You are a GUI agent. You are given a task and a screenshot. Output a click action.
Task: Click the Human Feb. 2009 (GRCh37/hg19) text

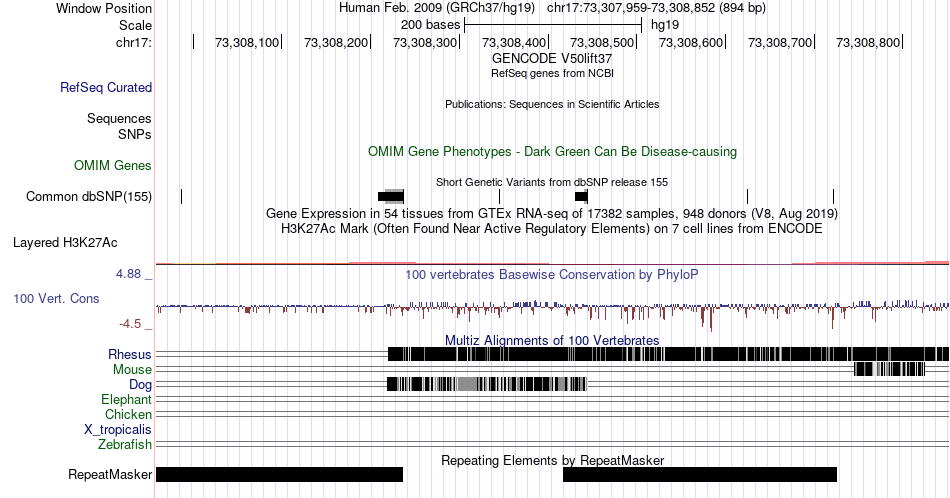pyautogui.click(x=437, y=8)
